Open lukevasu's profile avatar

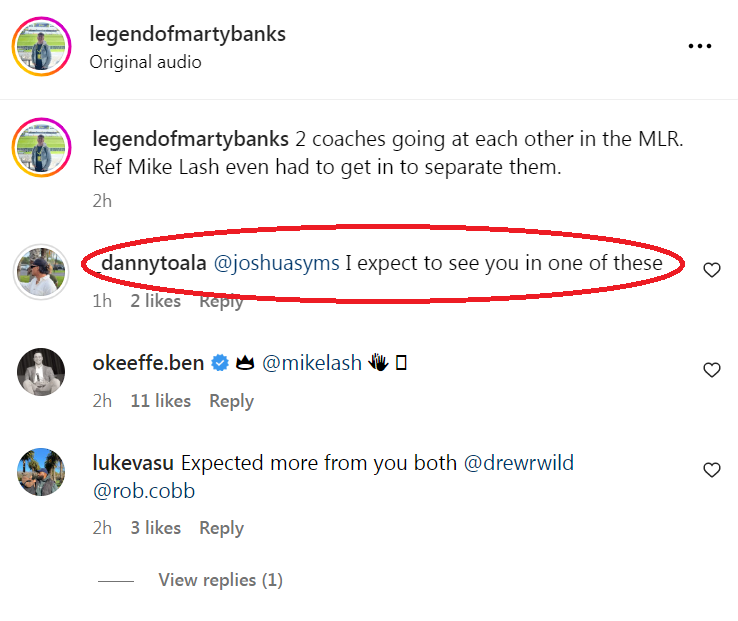(x=41, y=472)
